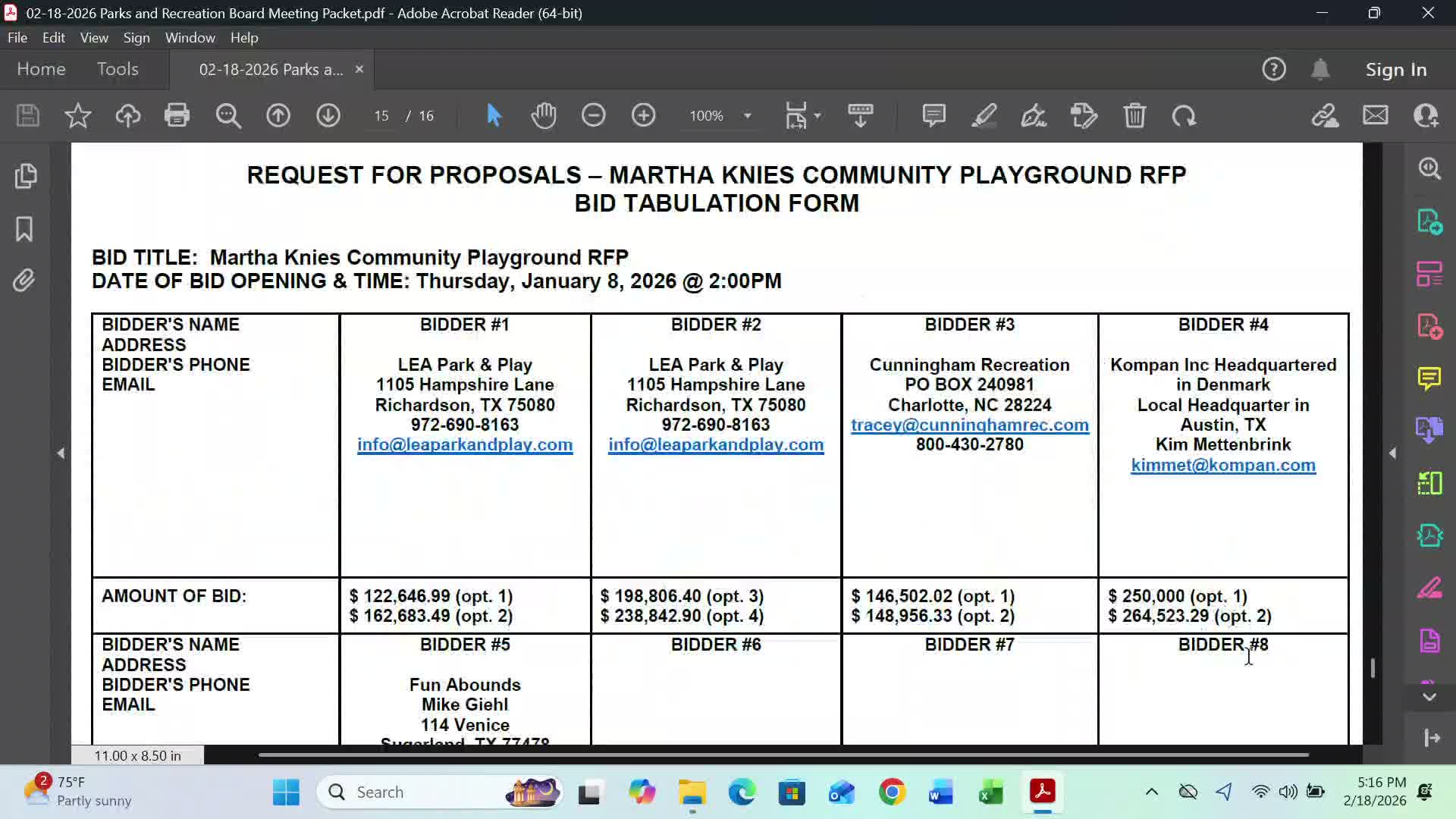Open the bookmarks panel icon
This screenshot has height=819, width=1456.
pyautogui.click(x=24, y=228)
